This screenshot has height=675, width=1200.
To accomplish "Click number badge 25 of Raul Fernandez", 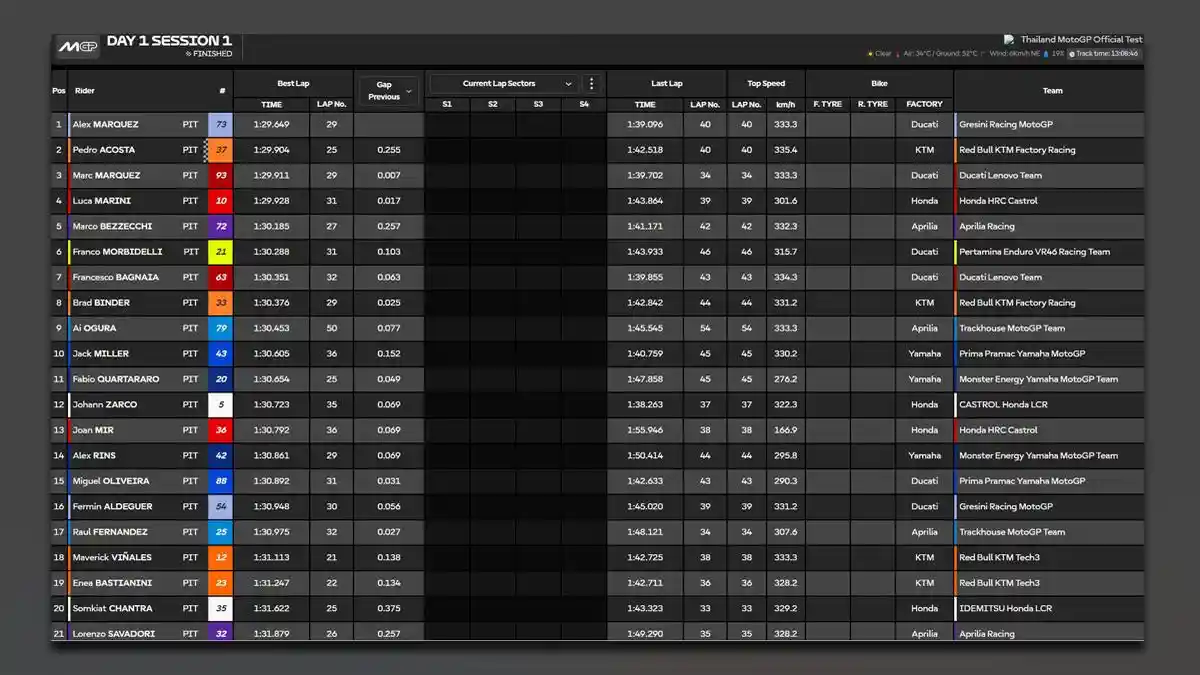I will click(221, 532).
